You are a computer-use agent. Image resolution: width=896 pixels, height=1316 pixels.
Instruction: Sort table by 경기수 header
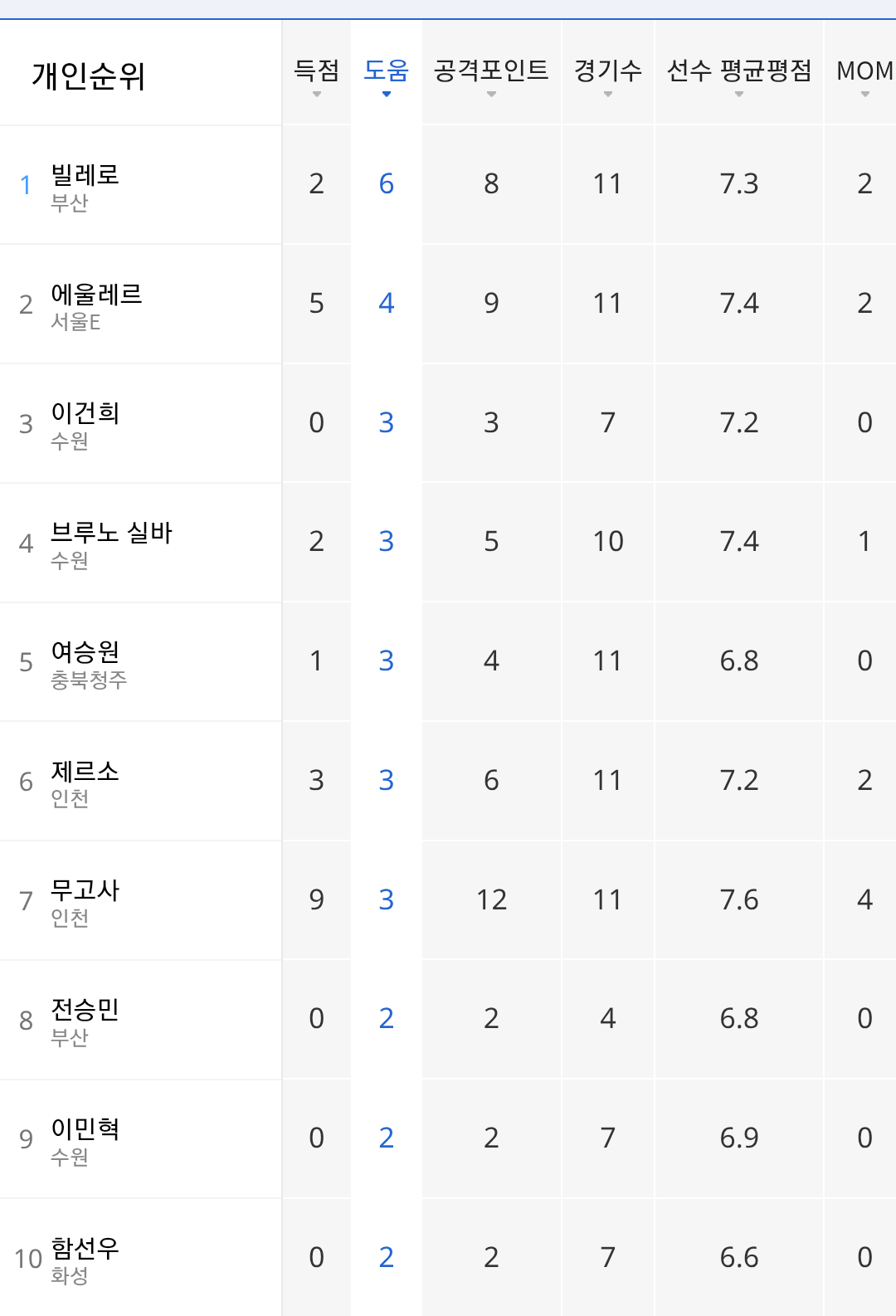click(x=607, y=72)
